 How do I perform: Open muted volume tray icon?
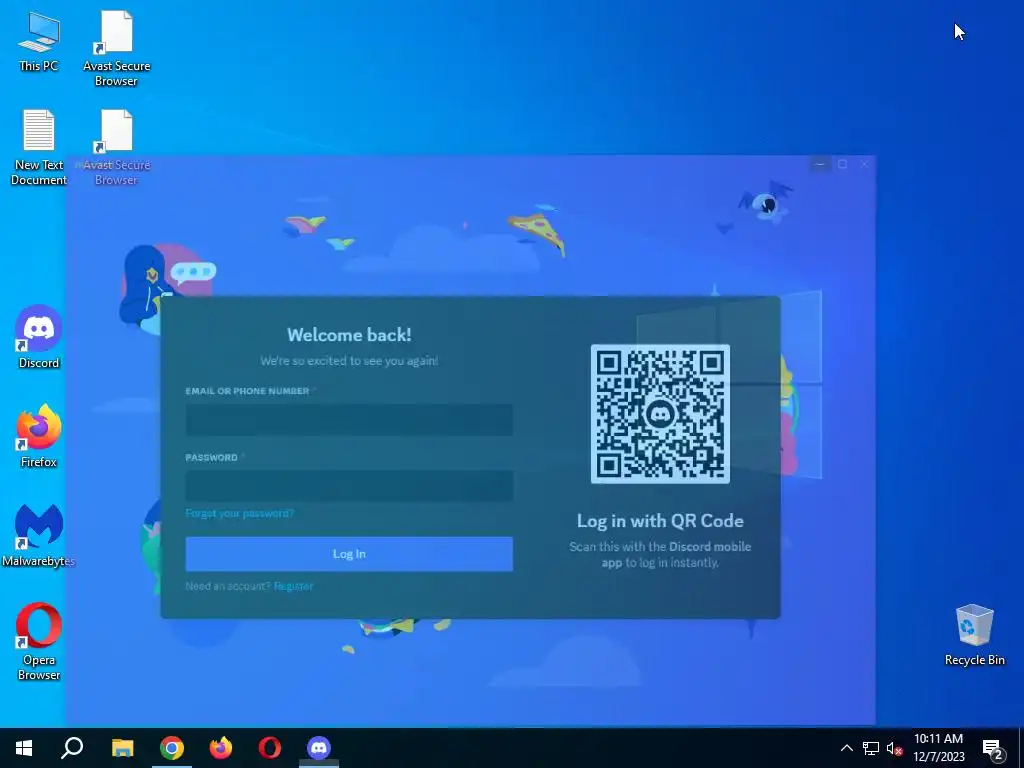(x=894, y=748)
